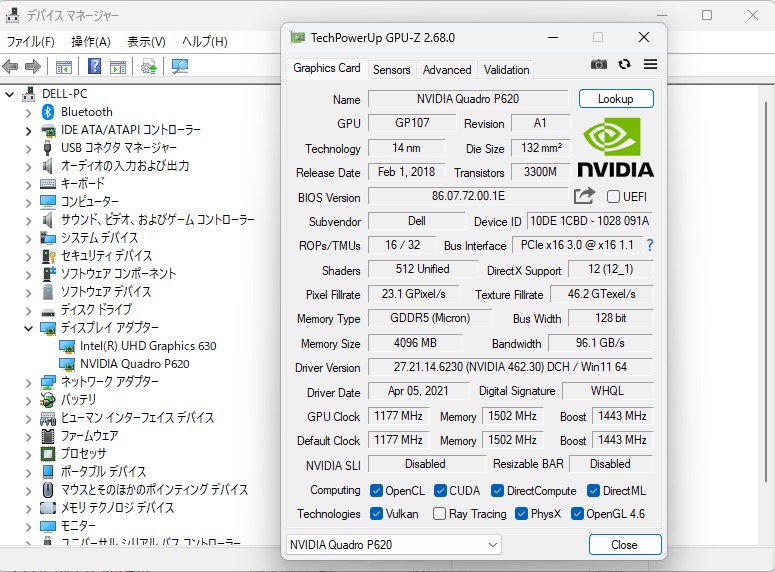Screen dimensions: 775x572
Task: Click the GPU-Z refresh icon
Action: pos(624,64)
